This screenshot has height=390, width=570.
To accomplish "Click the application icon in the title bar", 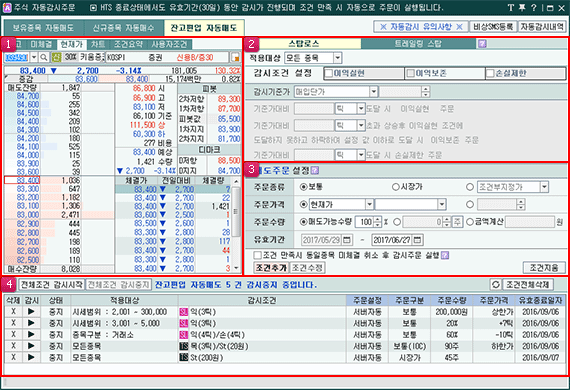I will [7, 7].
